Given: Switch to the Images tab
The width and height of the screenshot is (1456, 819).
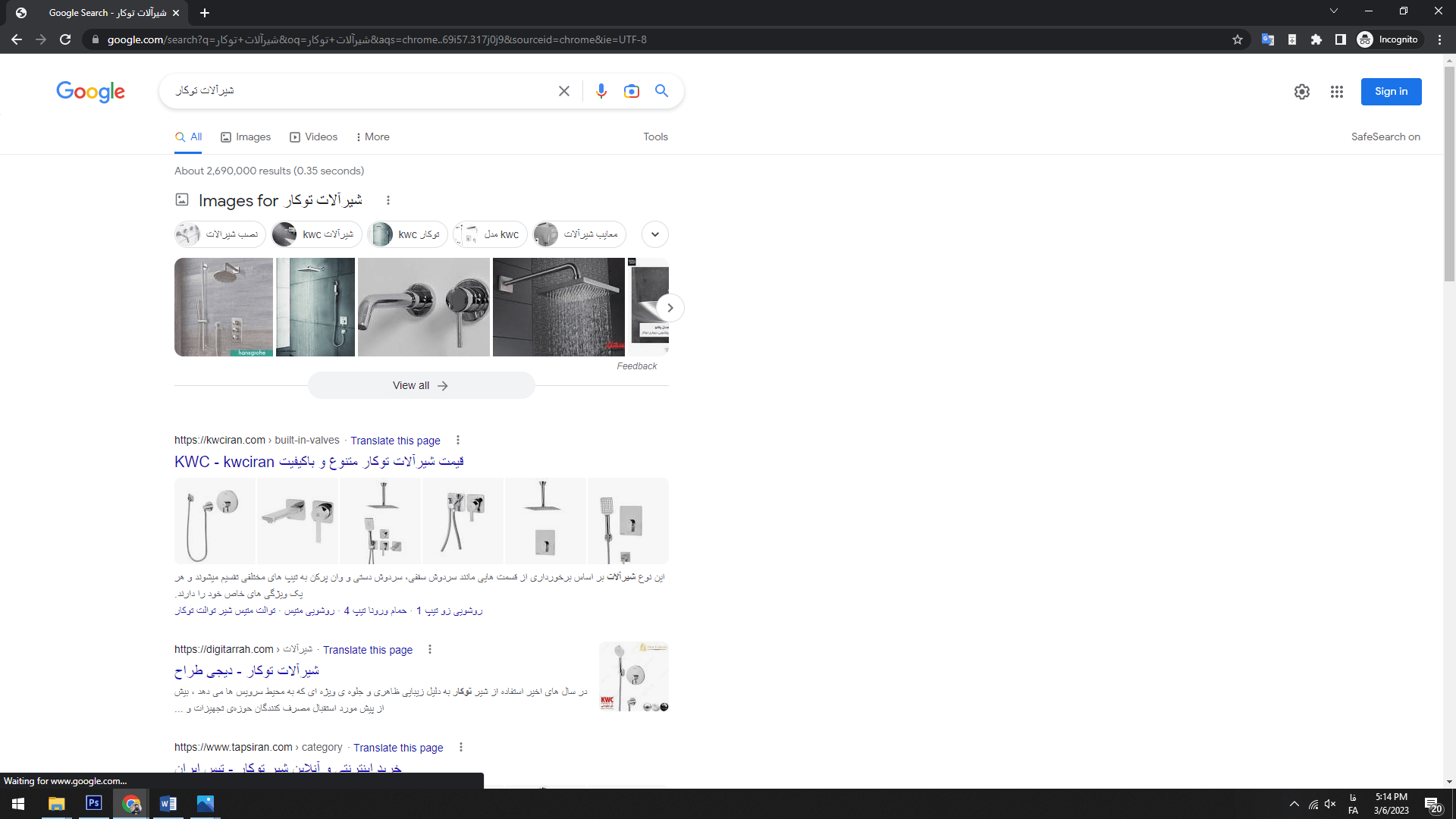Looking at the screenshot, I should 246,137.
